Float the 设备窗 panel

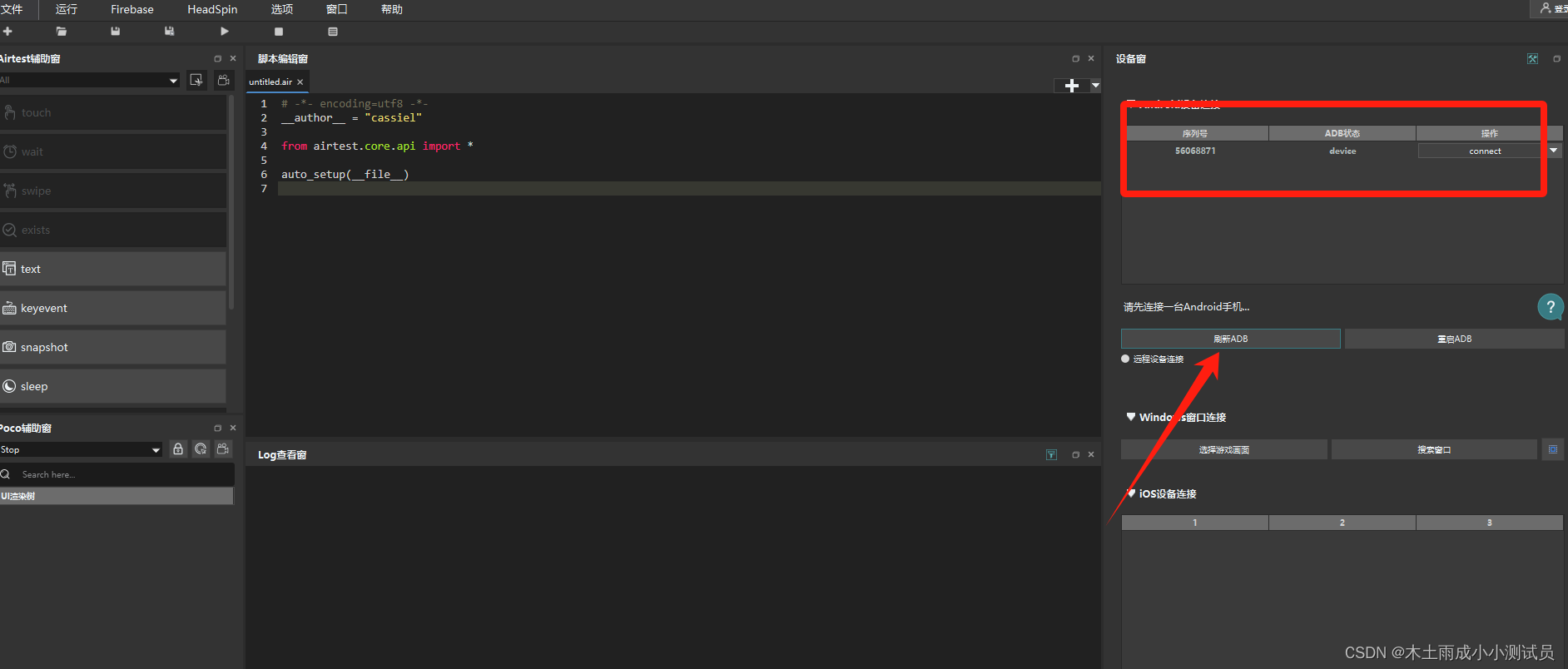[1556, 58]
